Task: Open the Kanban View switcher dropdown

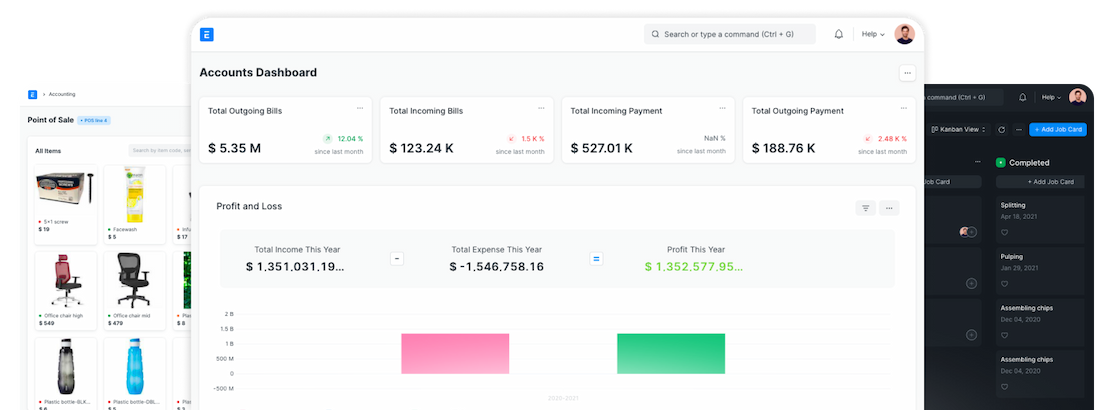Action: pos(960,129)
